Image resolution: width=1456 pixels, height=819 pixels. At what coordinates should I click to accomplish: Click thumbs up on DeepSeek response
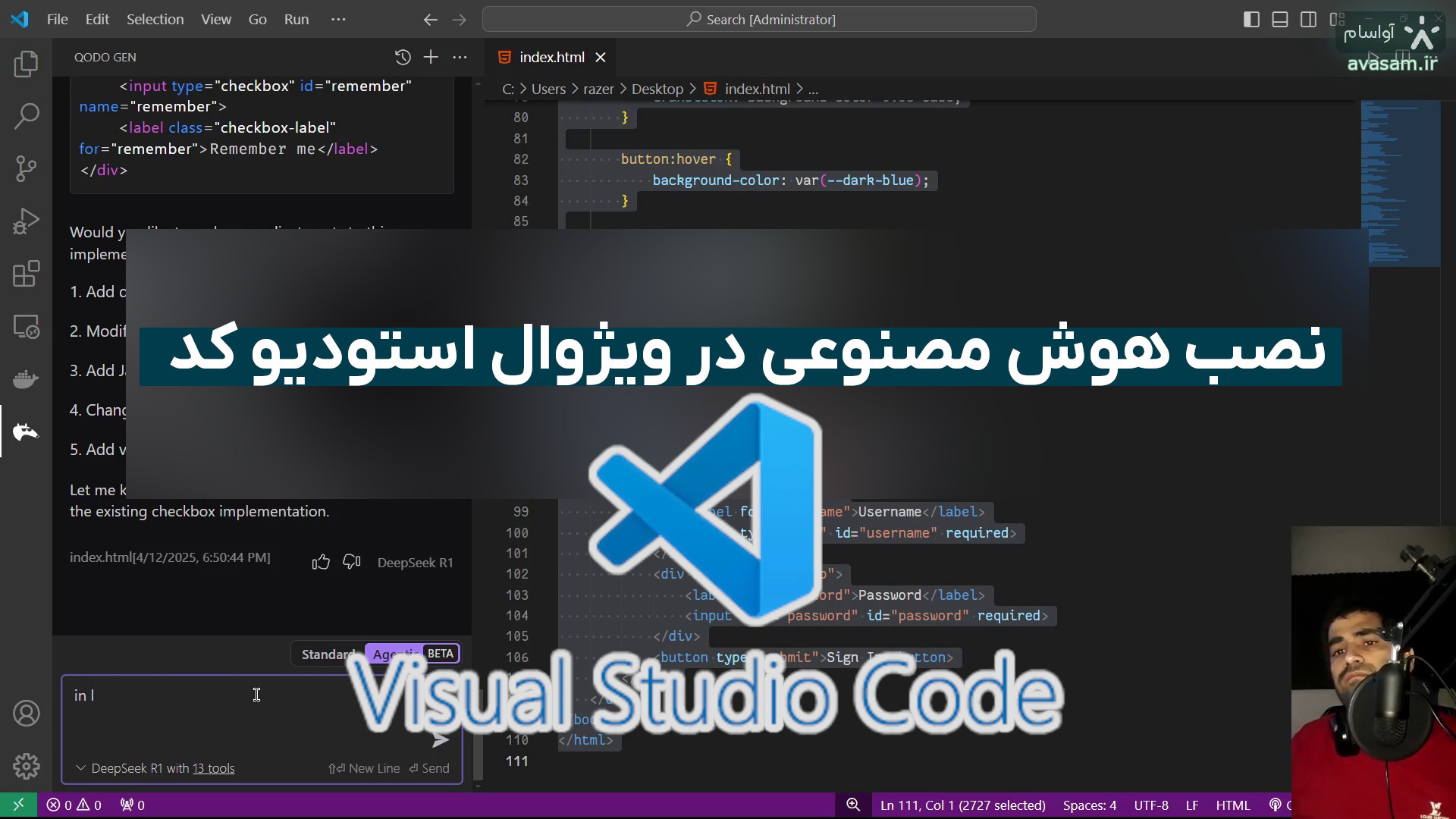(321, 562)
